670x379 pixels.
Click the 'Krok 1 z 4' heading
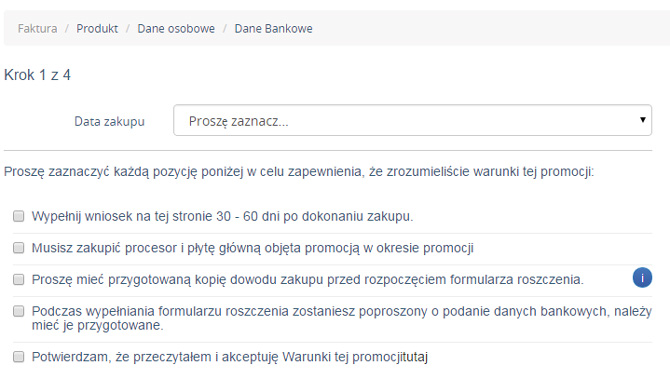click(37, 75)
